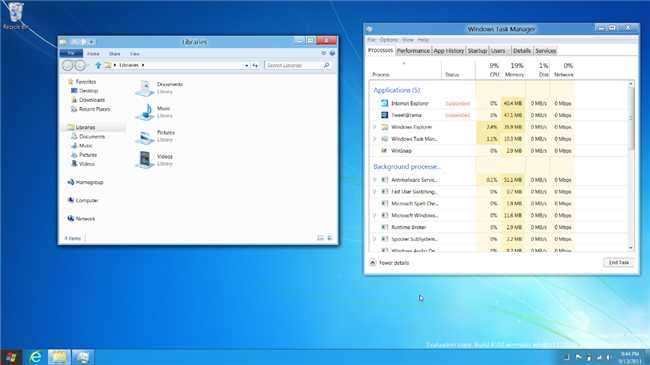The height and width of the screenshot is (365, 650).
Task: Open the Action Center flag icon
Action: (x=578, y=357)
